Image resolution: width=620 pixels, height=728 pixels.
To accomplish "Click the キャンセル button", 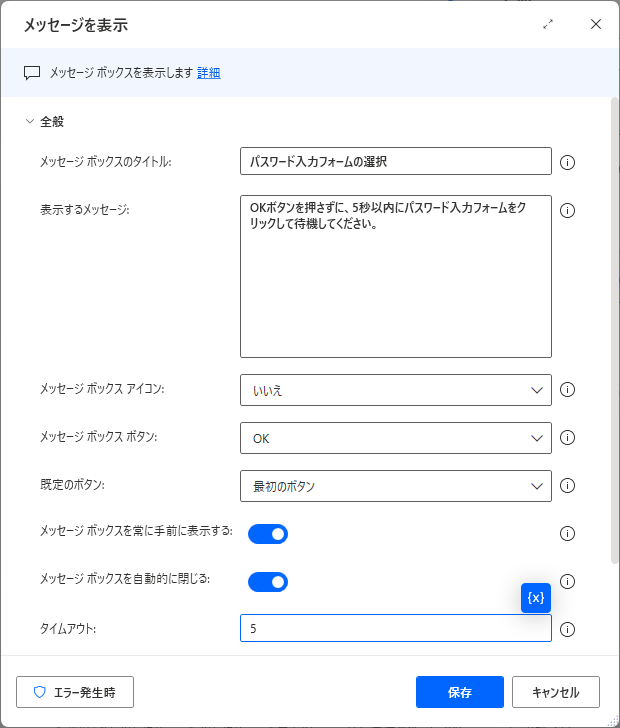I will tap(556, 692).
